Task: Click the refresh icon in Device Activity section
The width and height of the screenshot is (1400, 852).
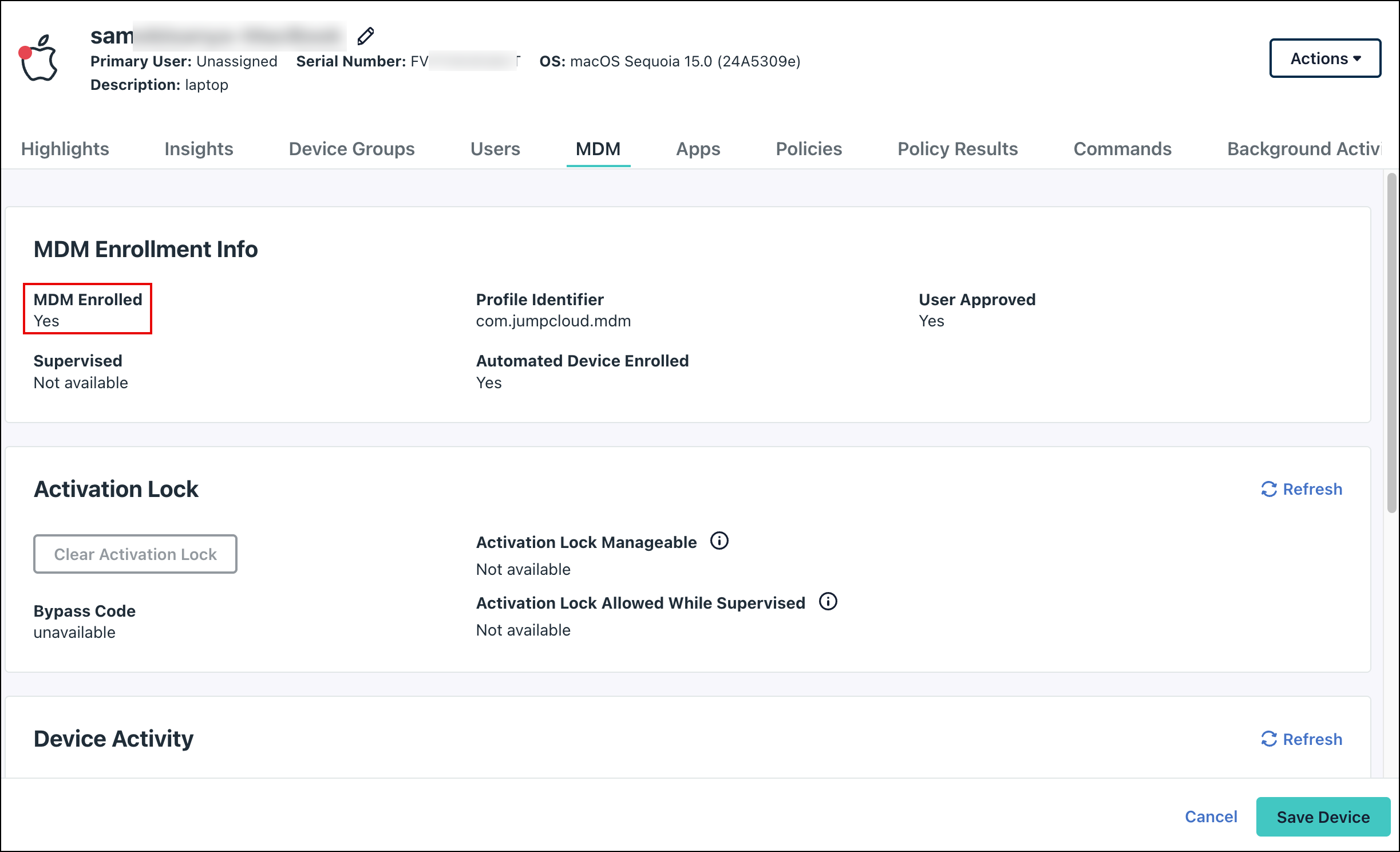Action: pos(1269,739)
